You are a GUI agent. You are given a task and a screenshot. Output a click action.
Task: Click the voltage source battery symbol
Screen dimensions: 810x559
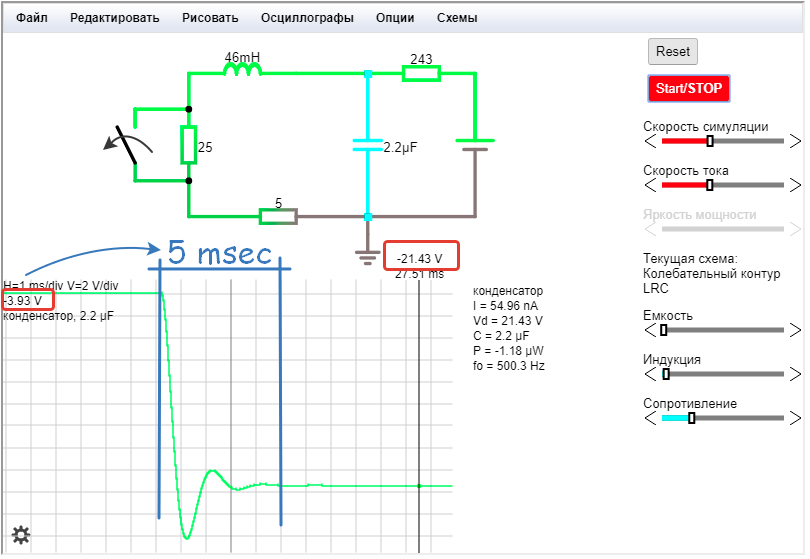[x=475, y=145]
